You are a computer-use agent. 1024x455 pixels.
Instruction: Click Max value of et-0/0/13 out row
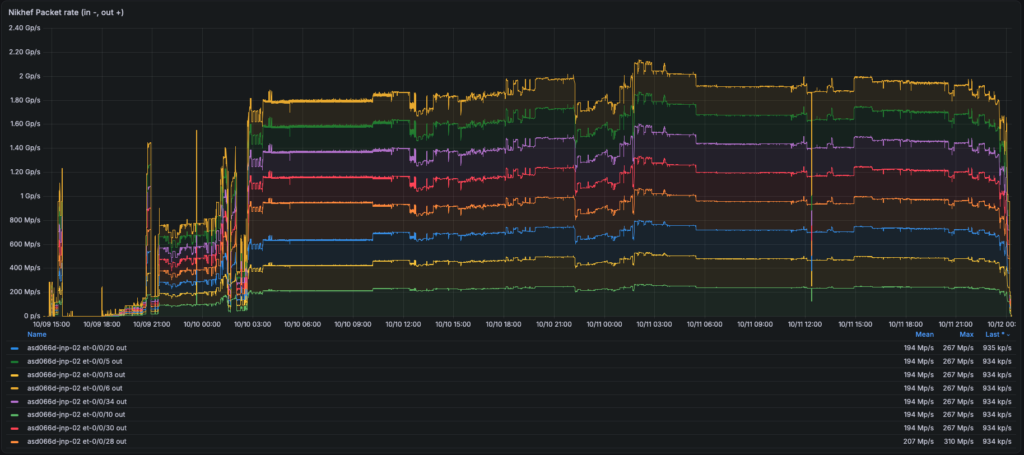click(959, 375)
